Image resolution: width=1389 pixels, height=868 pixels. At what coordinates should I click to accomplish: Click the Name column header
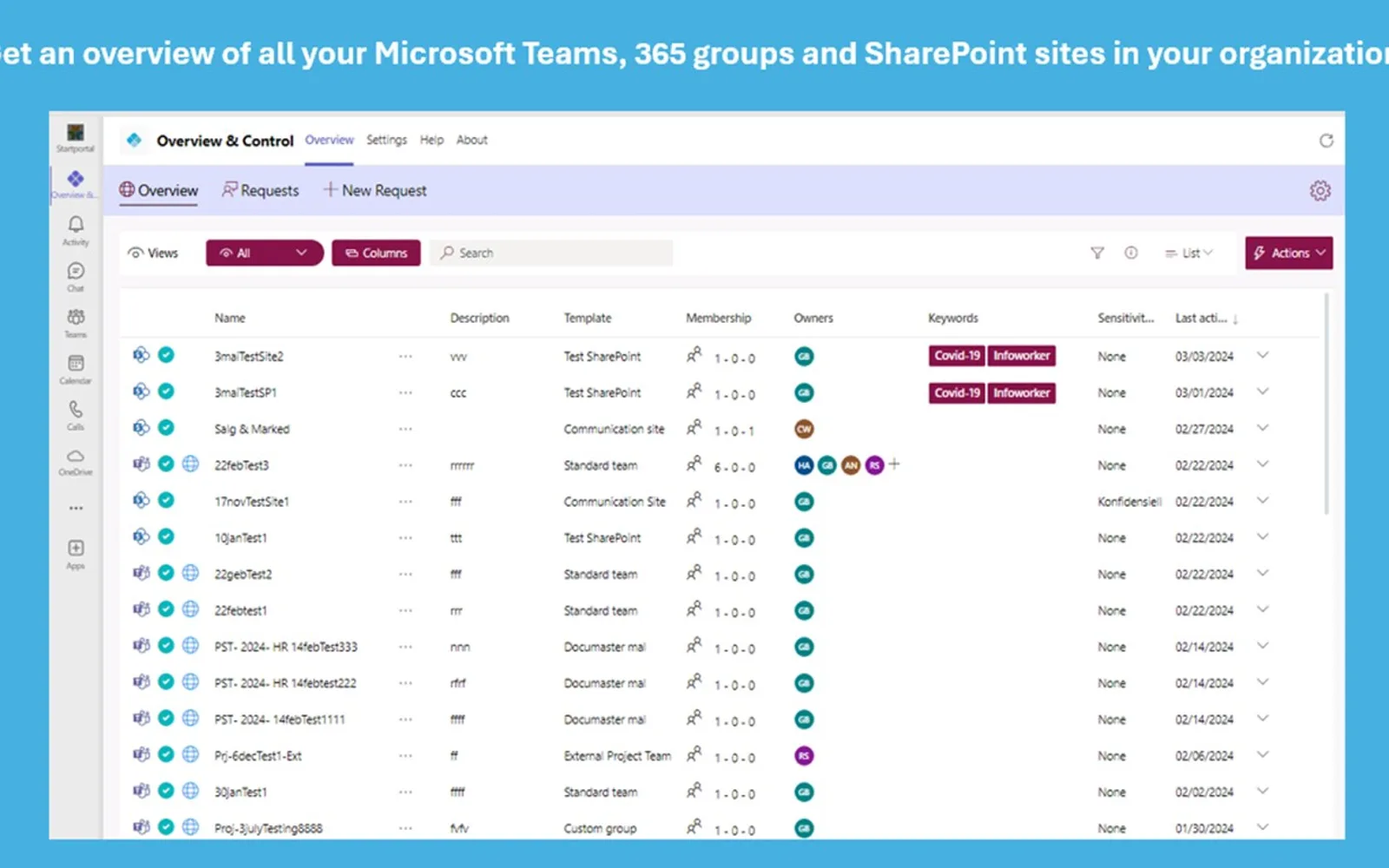tap(230, 319)
